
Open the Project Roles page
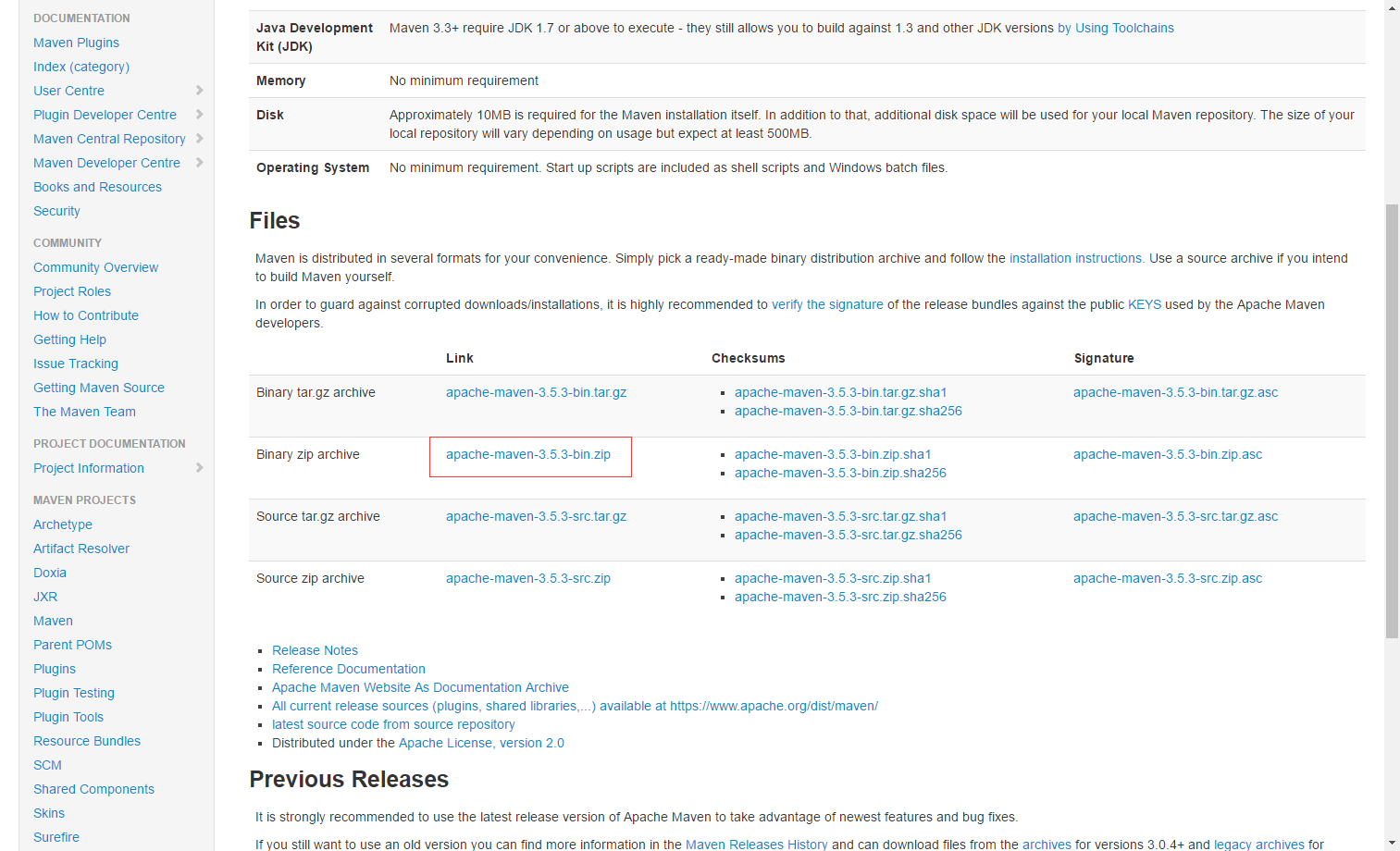[72, 291]
